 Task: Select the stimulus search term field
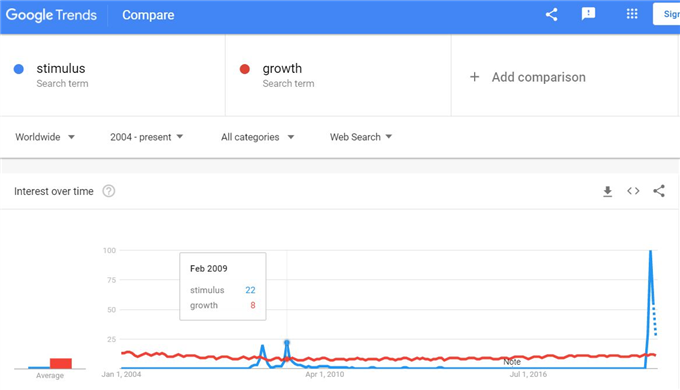[x=113, y=75]
